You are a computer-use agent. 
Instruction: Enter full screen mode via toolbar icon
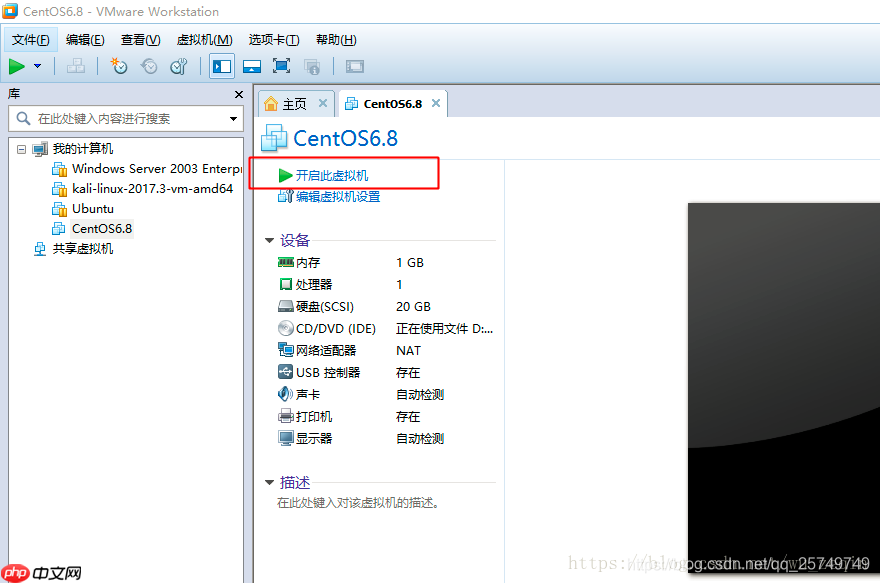281,66
